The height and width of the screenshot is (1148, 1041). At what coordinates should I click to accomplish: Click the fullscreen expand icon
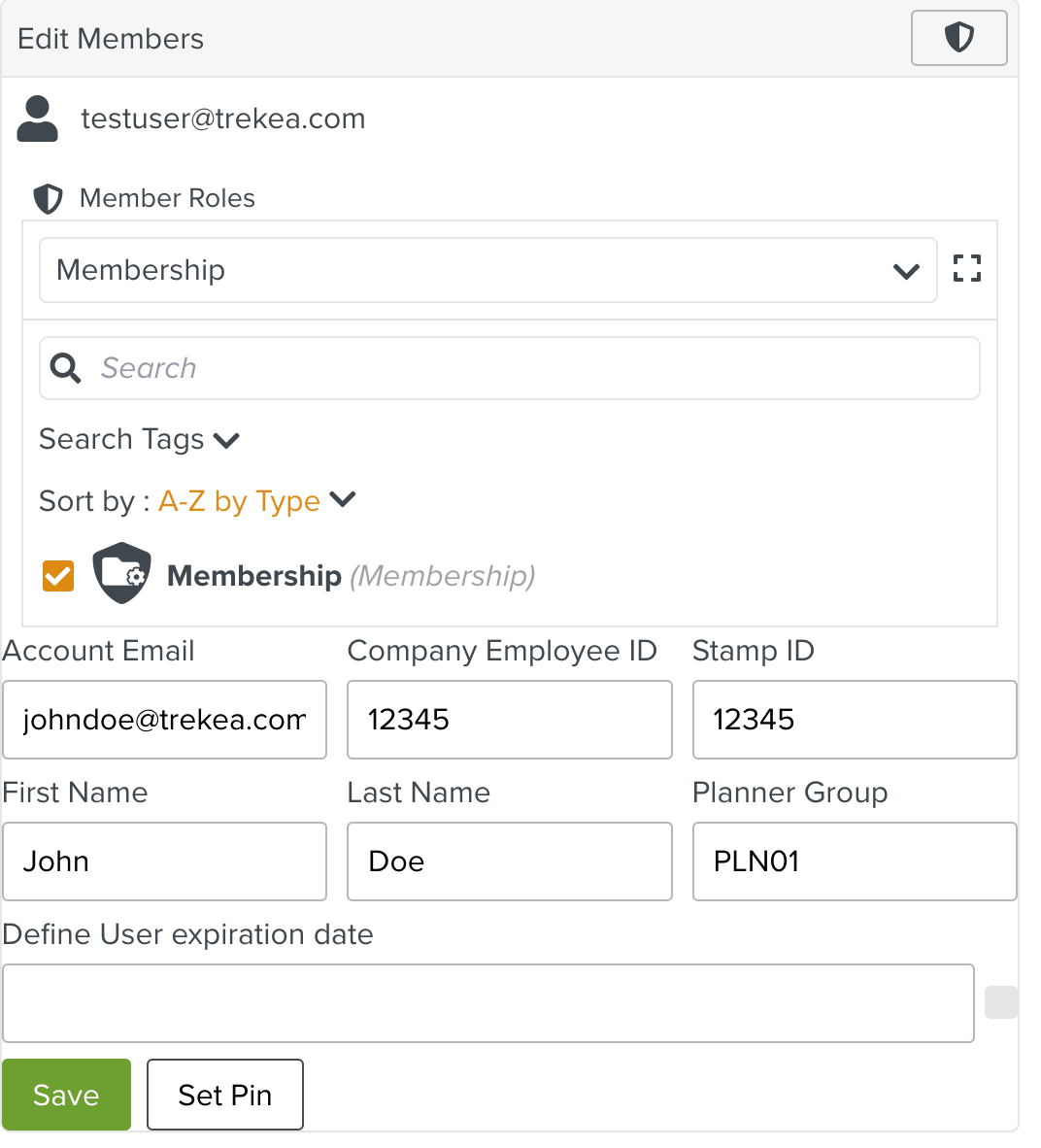click(x=966, y=269)
